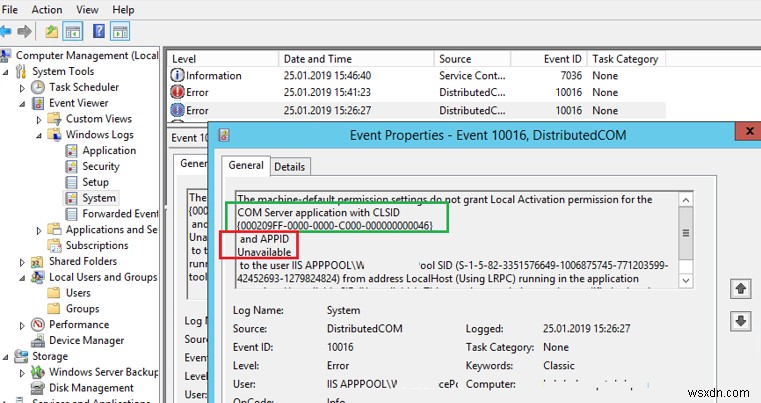
Task: Sort events by Date and Time column
Action: 356,59
